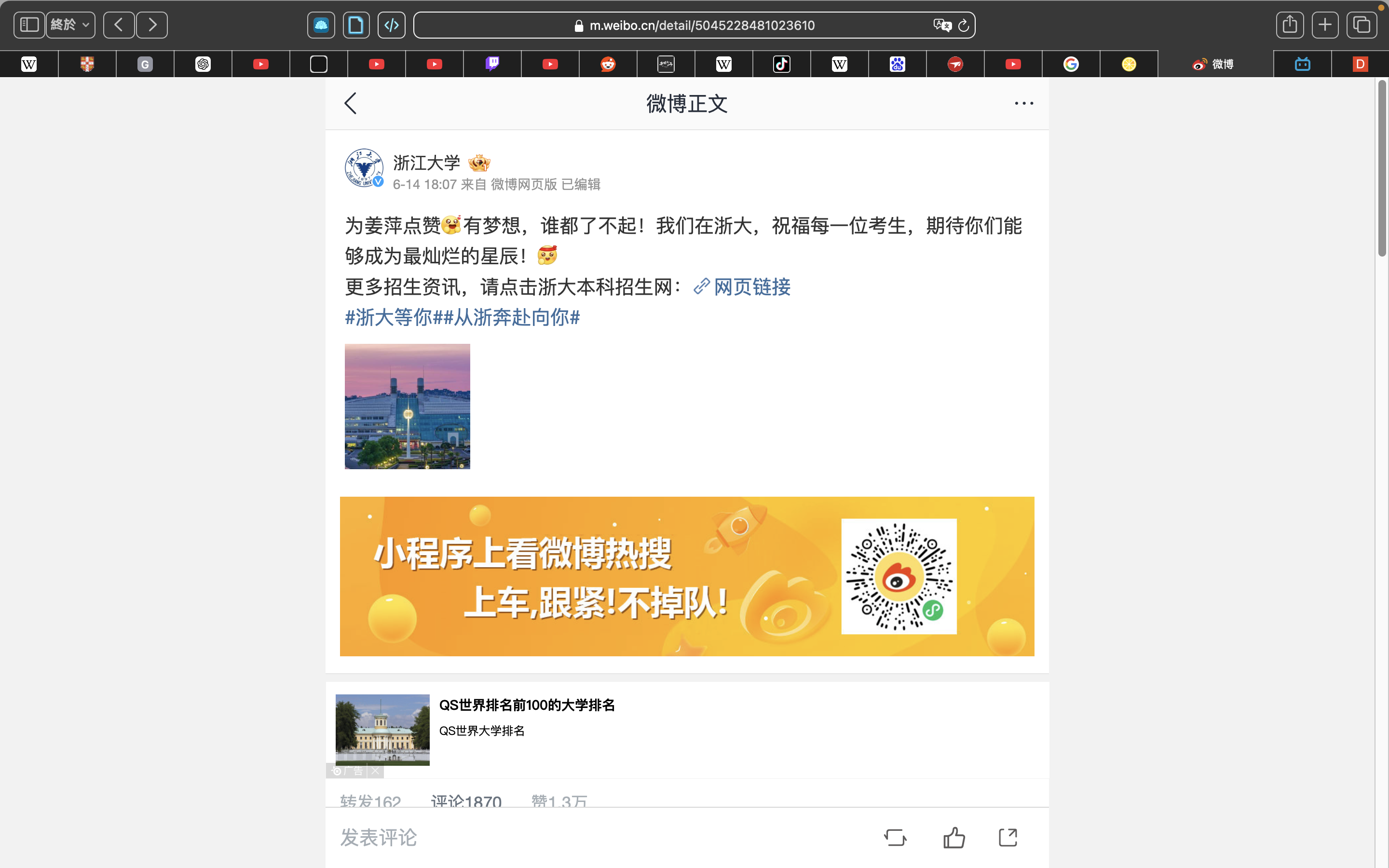Click the post timestamp 6-14 18:07

[x=425, y=184]
